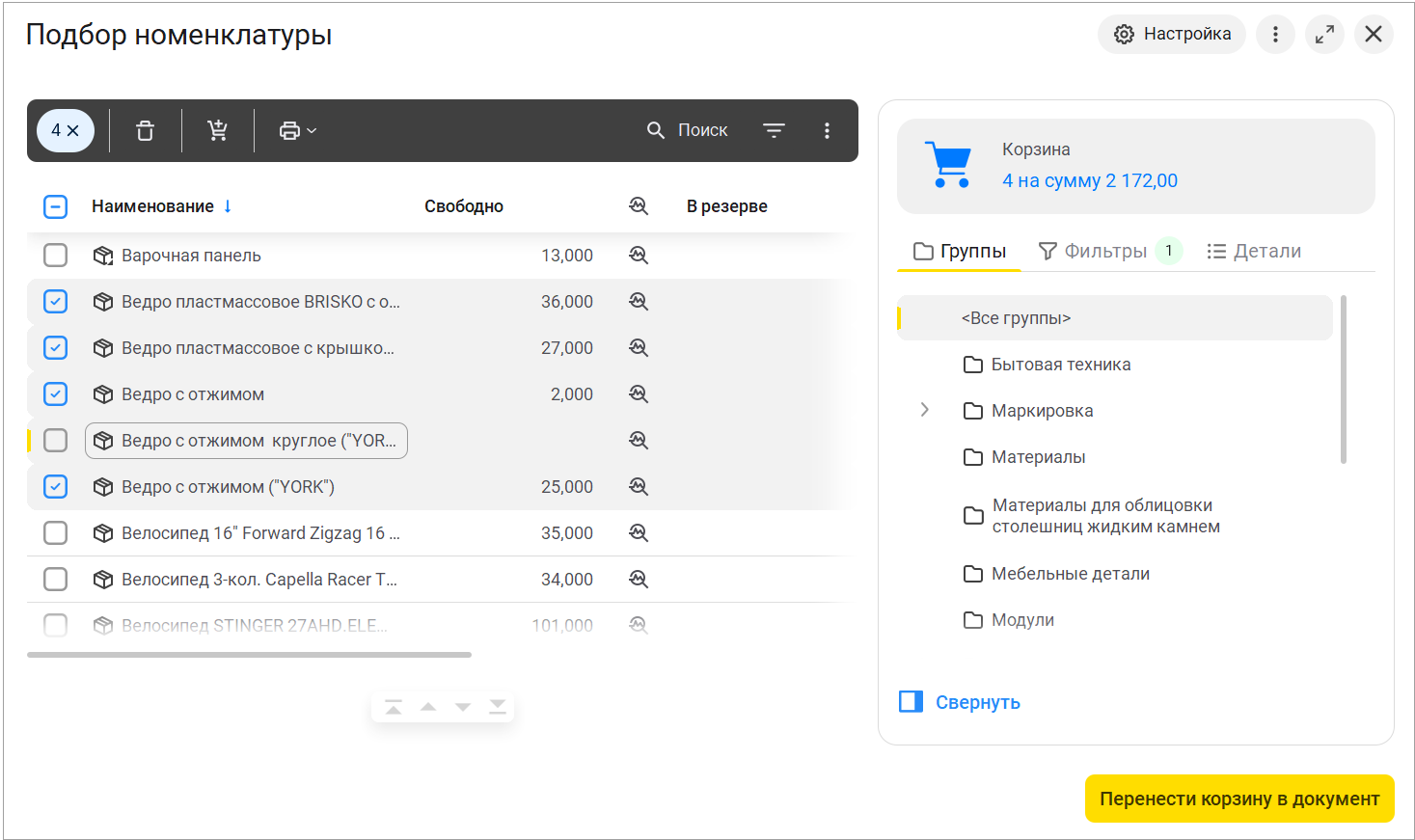Expand the Маркировка group
1415x840 pixels.
[x=925, y=410]
